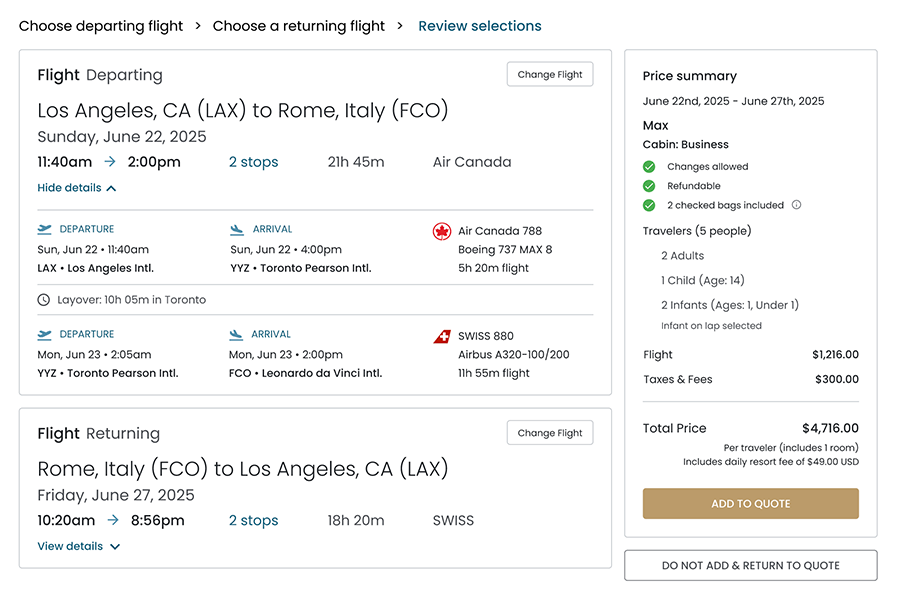Click the green checked bags included checkmark
Image resolution: width=900 pixels, height=603 pixels.
(649, 205)
